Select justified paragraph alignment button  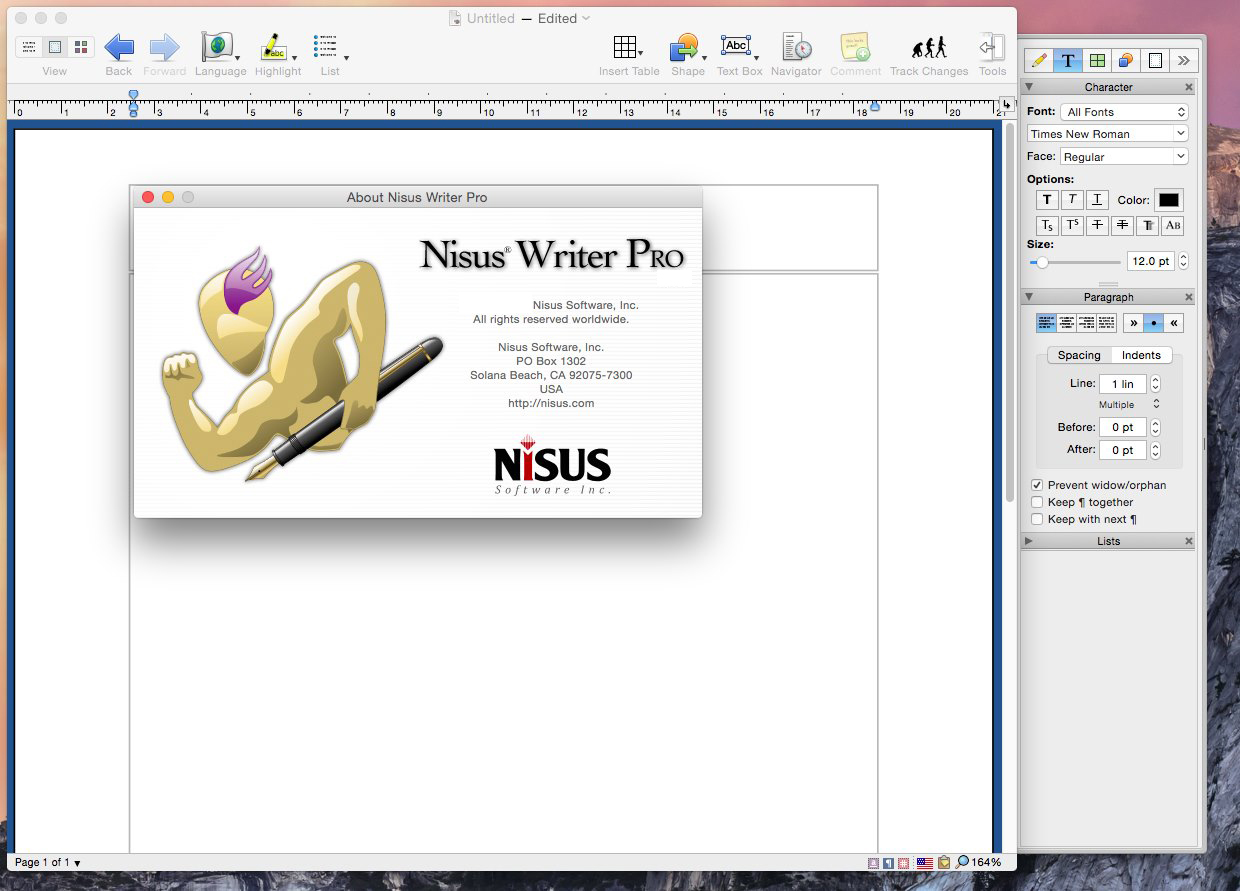(1106, 323)
